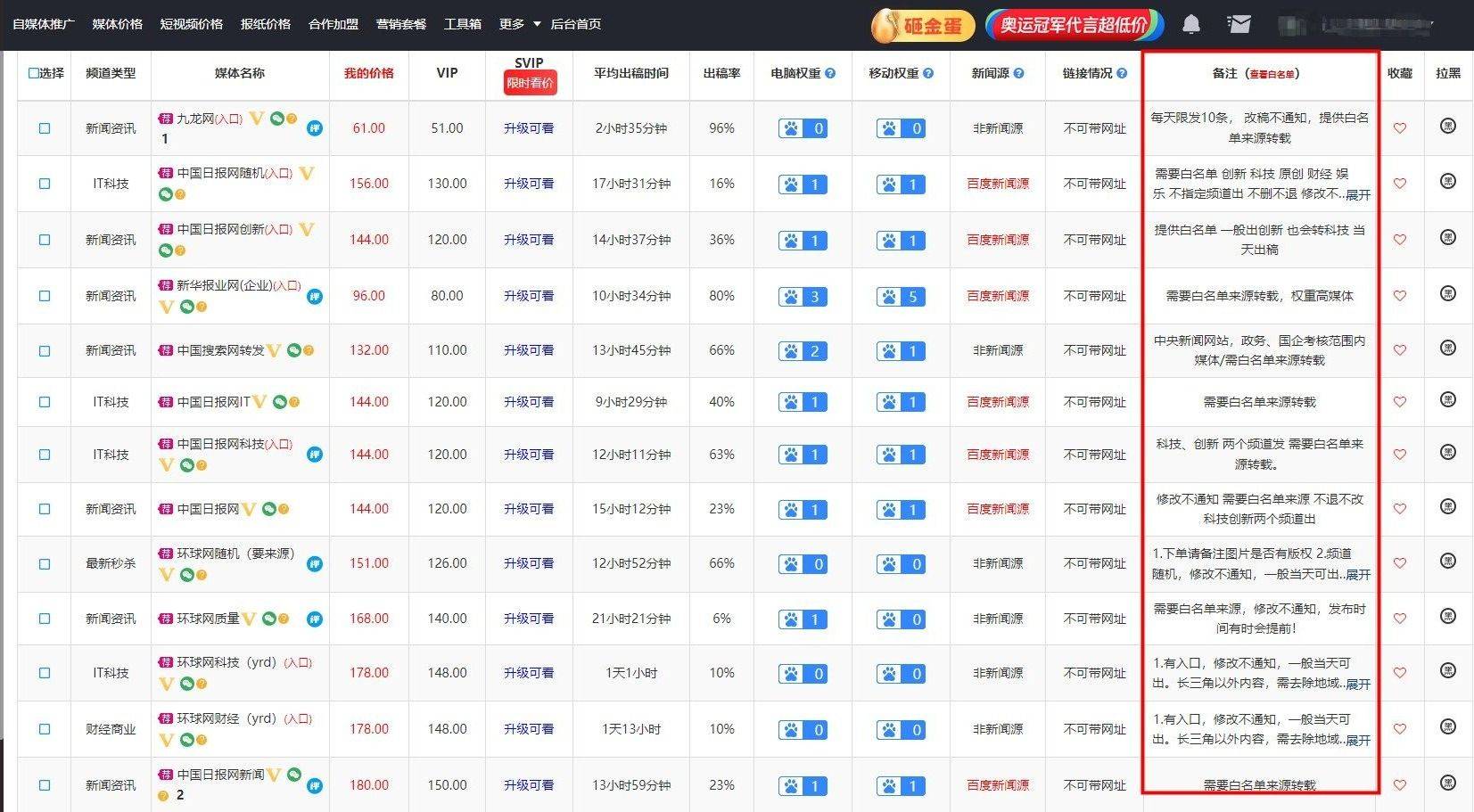Favorite the 新华报业网(企业) row heart
The height and width of the screenshot is (812, 1474).
1399,296
